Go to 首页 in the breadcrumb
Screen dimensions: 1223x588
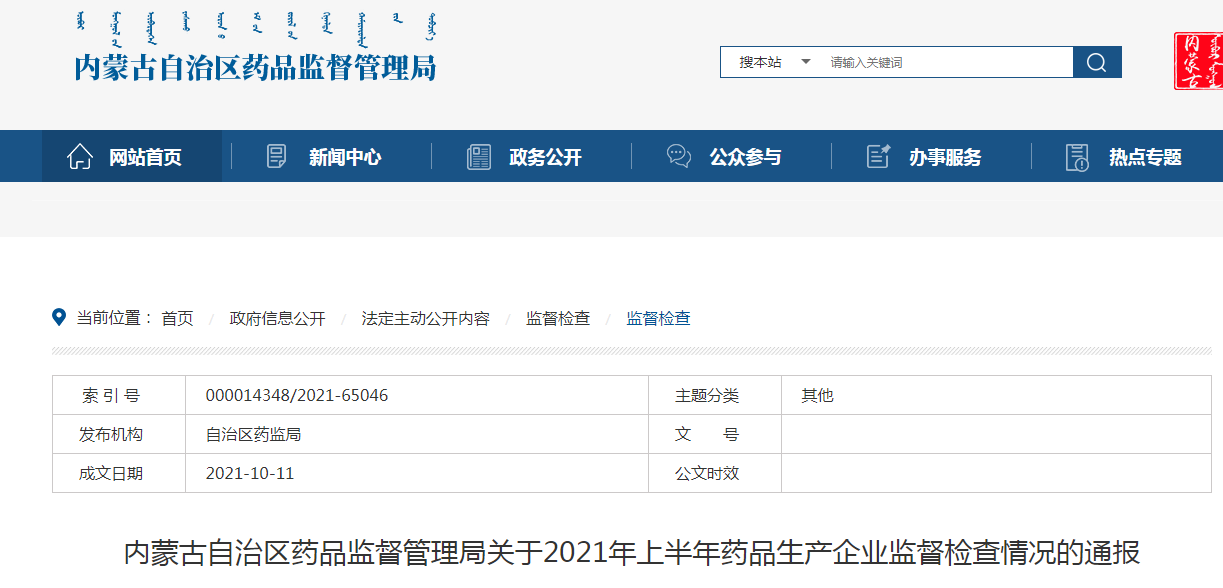[x=177, y=318]
